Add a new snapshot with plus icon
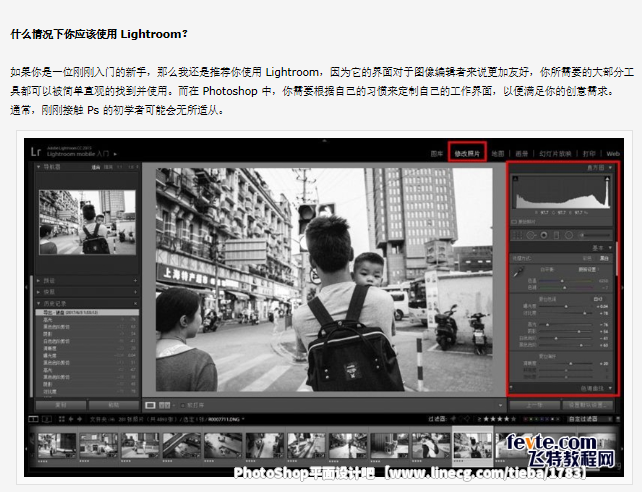The height and width of the screenshot is (492, 642). pyautogui.click(x=135, y=292)
